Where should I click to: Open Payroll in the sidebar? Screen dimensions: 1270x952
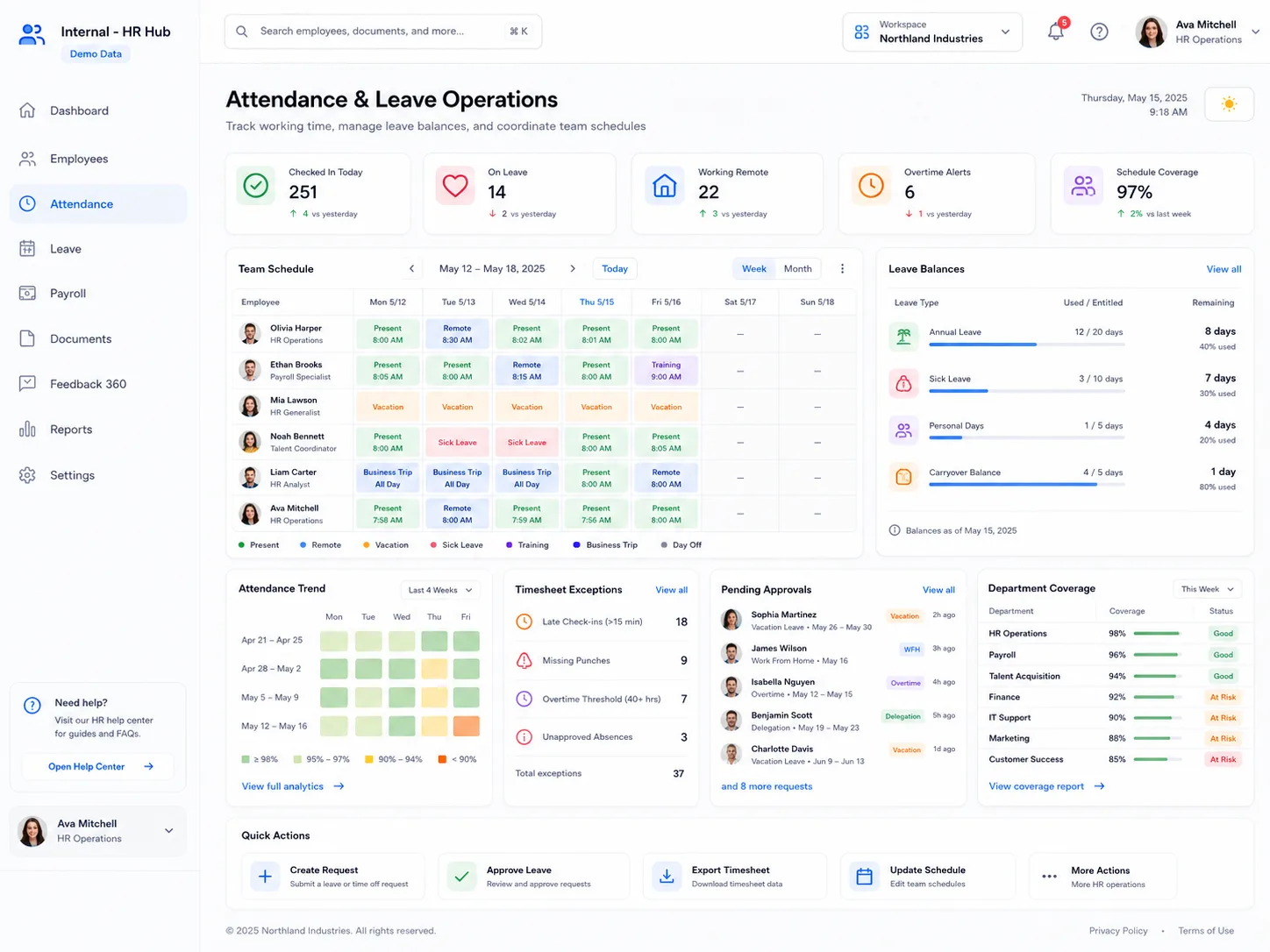coord(98,294)
